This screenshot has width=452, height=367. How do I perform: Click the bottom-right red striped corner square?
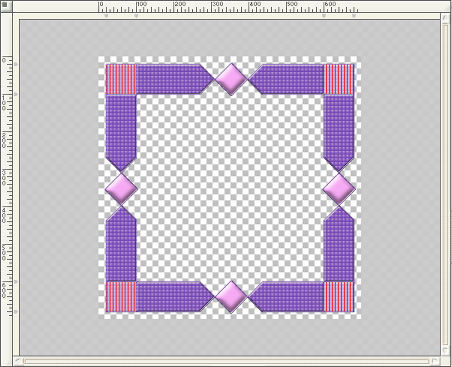[x=340, y=297]
